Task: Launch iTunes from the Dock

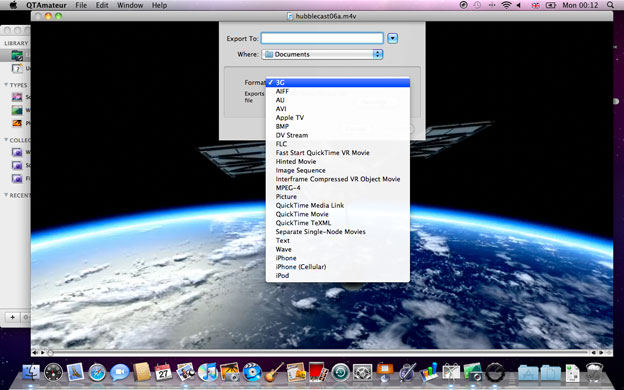Action: [x=208, y=373]
